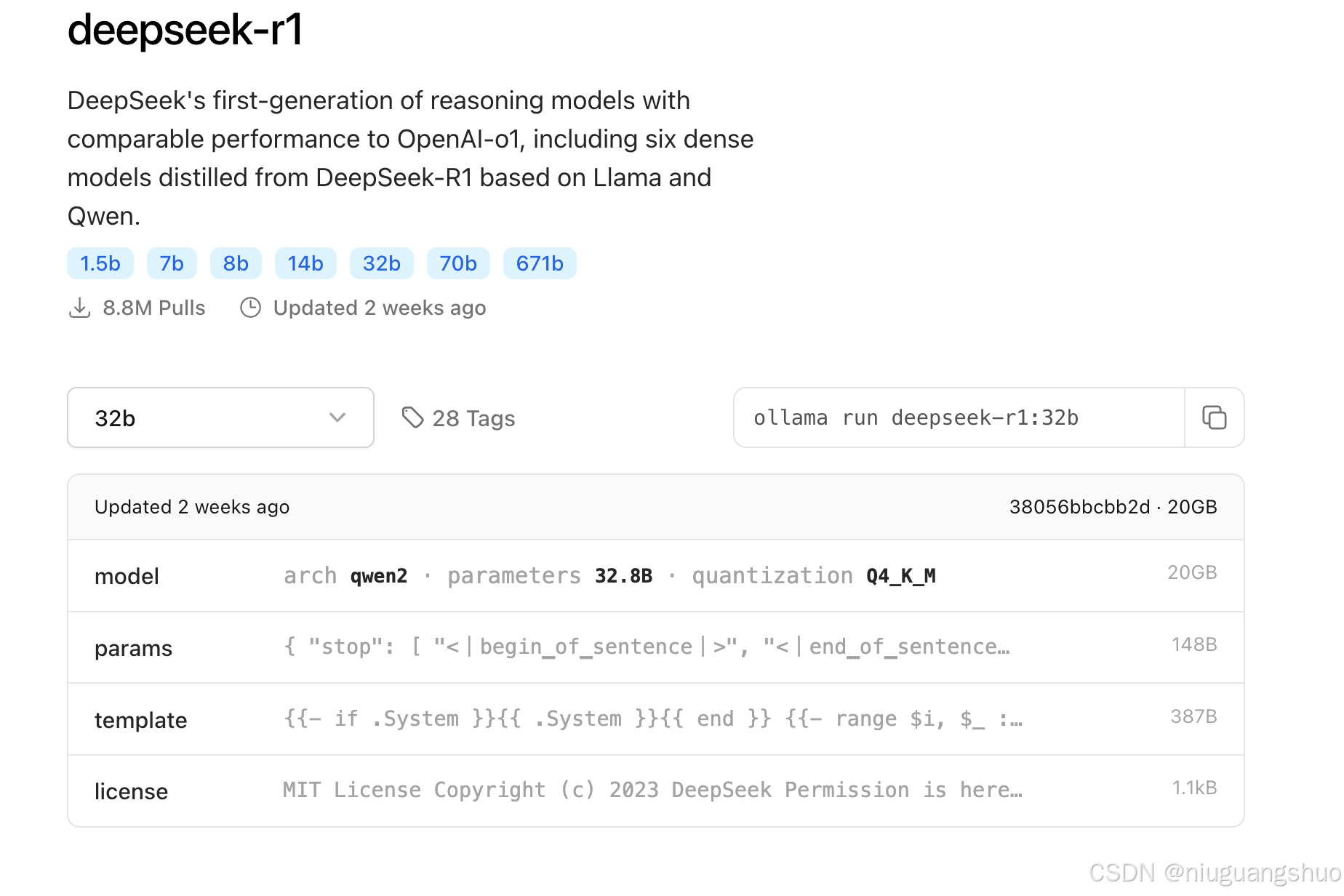Open the 32b model size selector

pos(220,417)
